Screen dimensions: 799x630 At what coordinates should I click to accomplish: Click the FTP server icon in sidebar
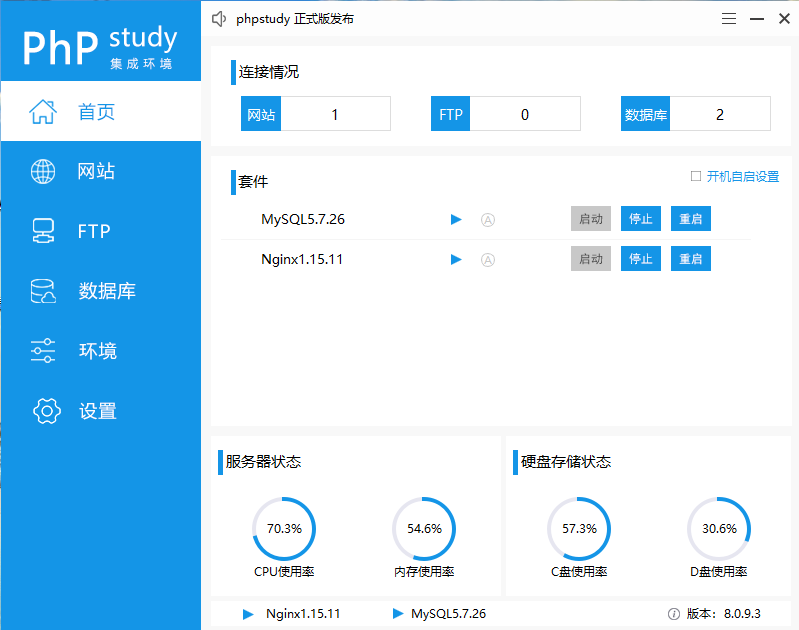[x=43, y=231]
